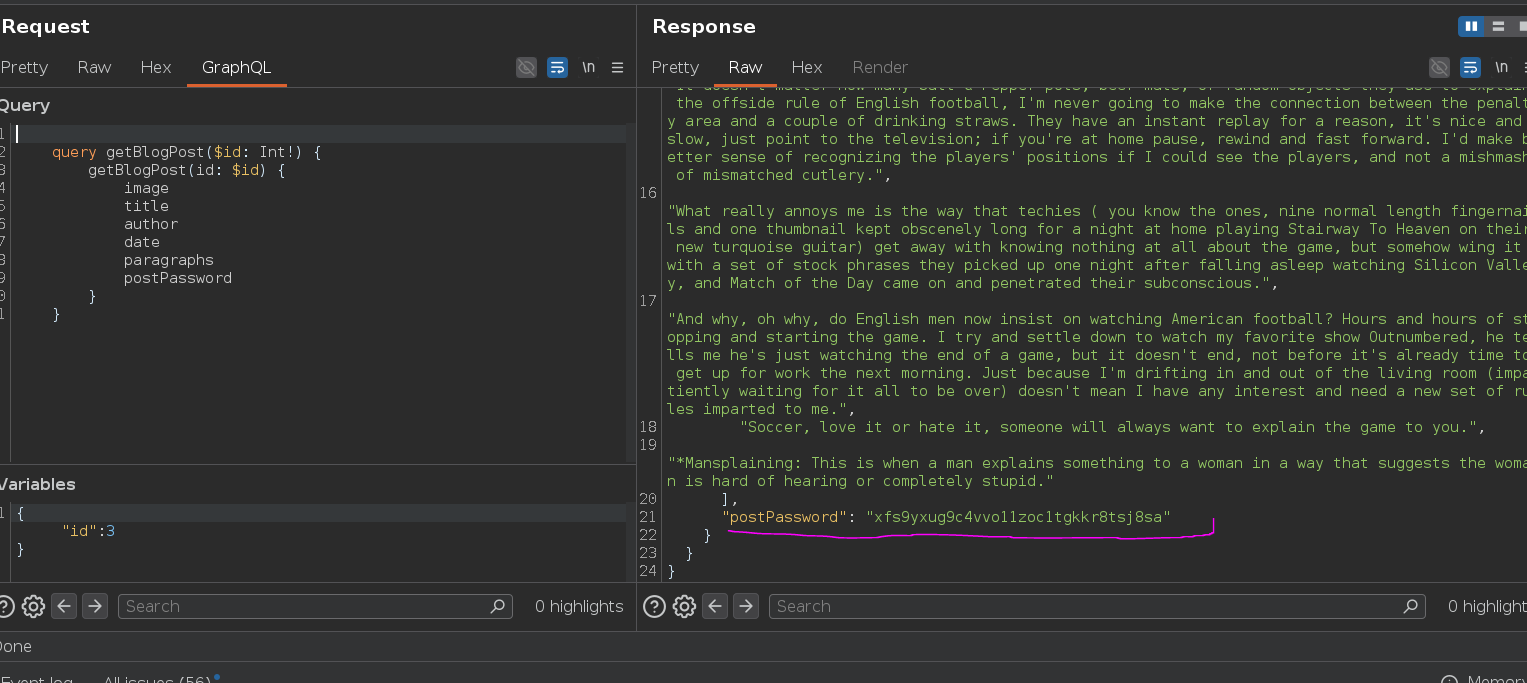Click 'What really annoys me' paragraph
The width and height of the screenshot is (1527, 683).
(1097, 247)
